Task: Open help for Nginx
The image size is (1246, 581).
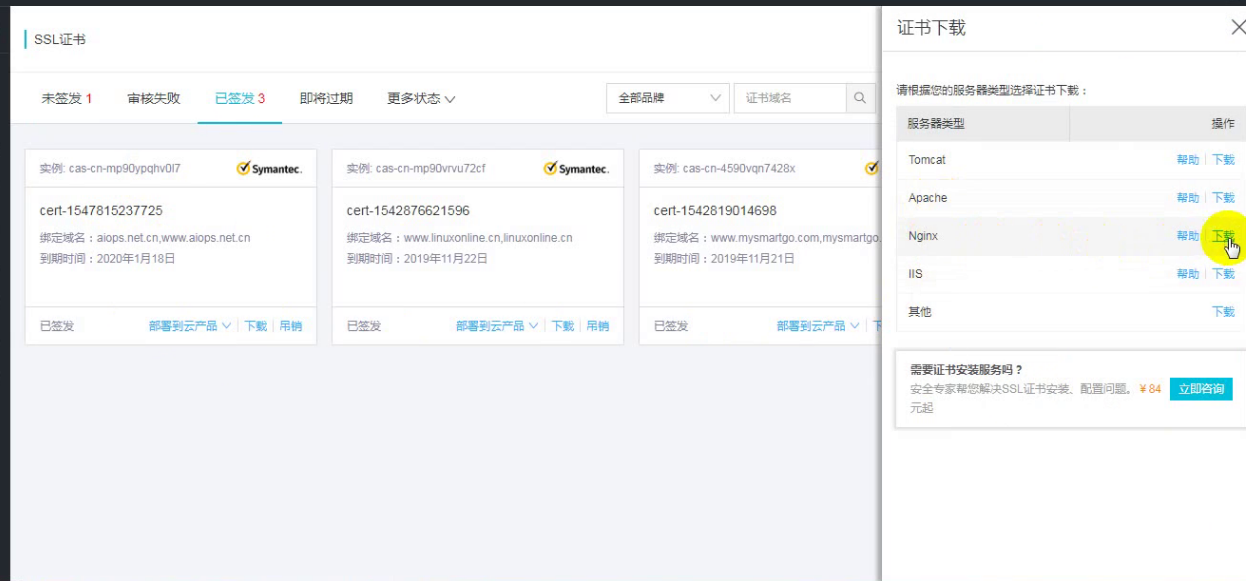Action: (x=1187, y=236)
